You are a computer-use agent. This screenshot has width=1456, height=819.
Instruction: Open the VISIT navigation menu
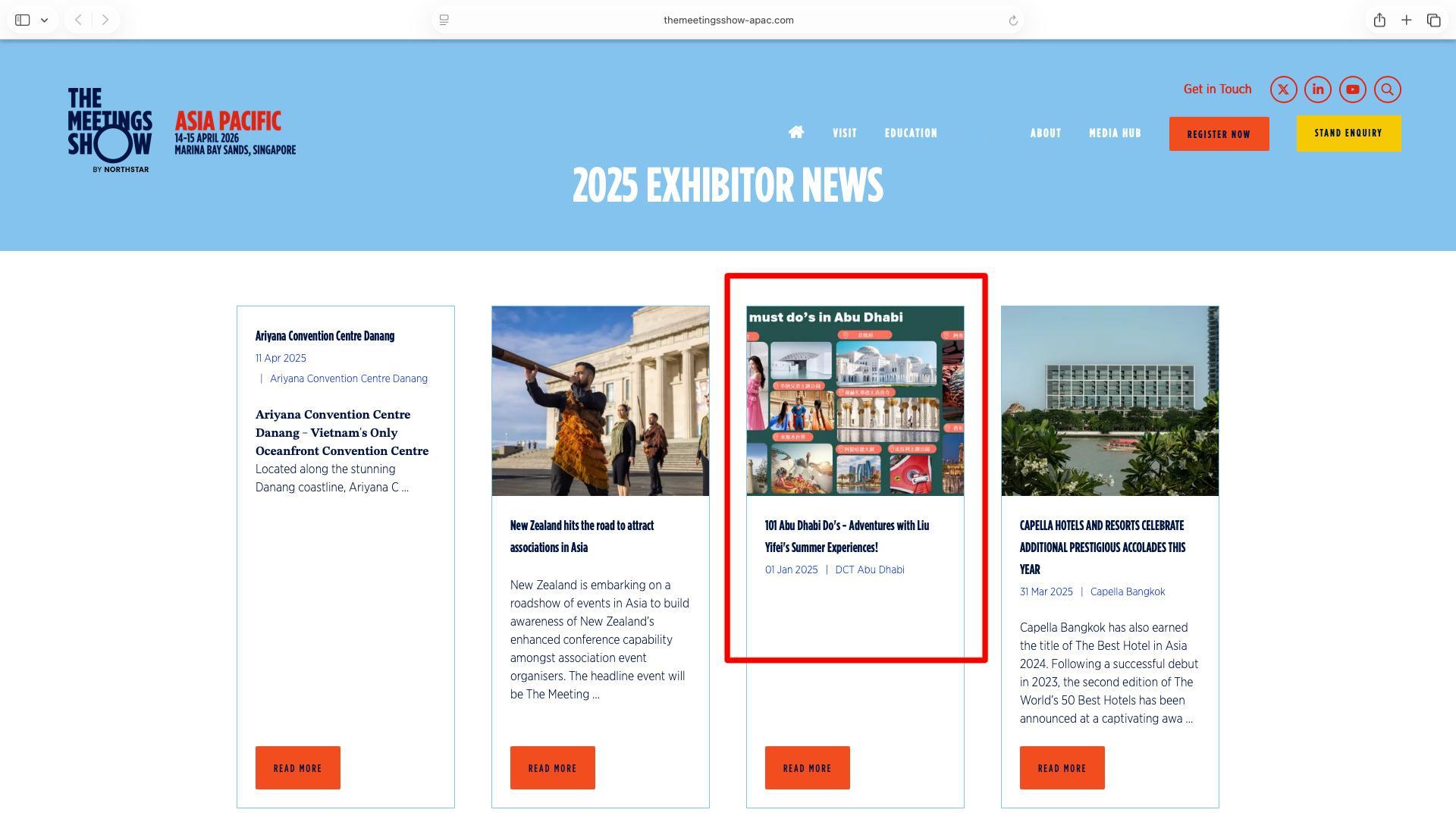click(844, 133)
